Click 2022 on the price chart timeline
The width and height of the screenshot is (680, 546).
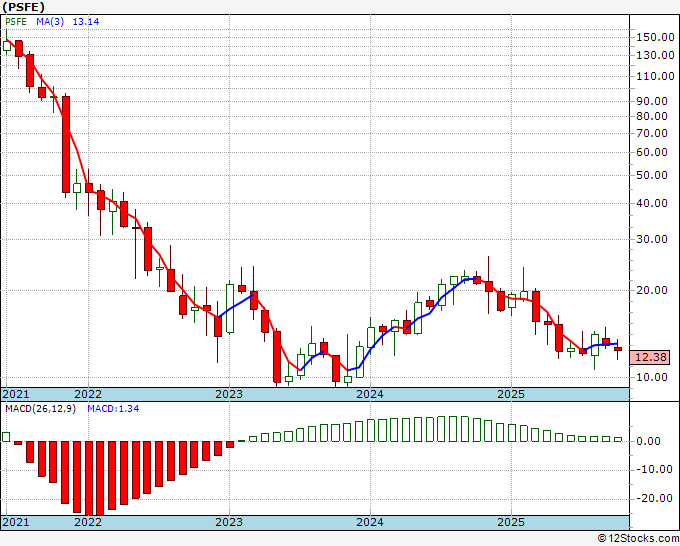click(x=88, y=394)
